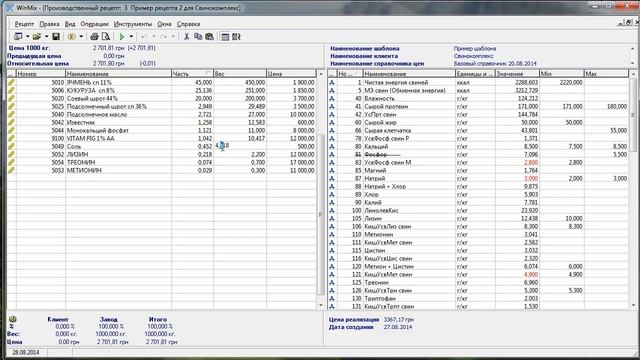The width and height of the screenshot is (640, 360).
Task: Click the pencil icon of КУКУРУЗА сп 8% row
Action: click(x=11, y=90)
